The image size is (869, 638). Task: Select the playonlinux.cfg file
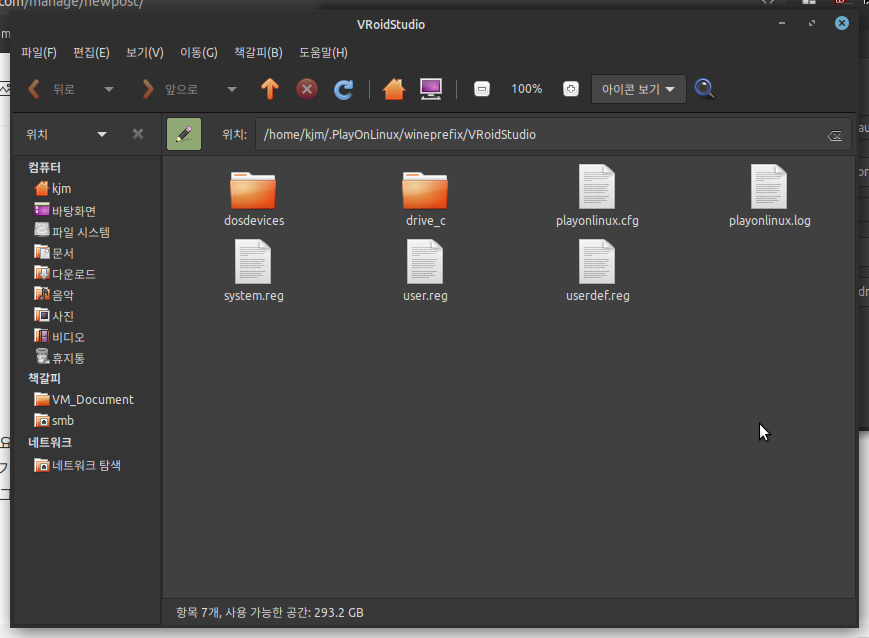[x=597, y=196]
